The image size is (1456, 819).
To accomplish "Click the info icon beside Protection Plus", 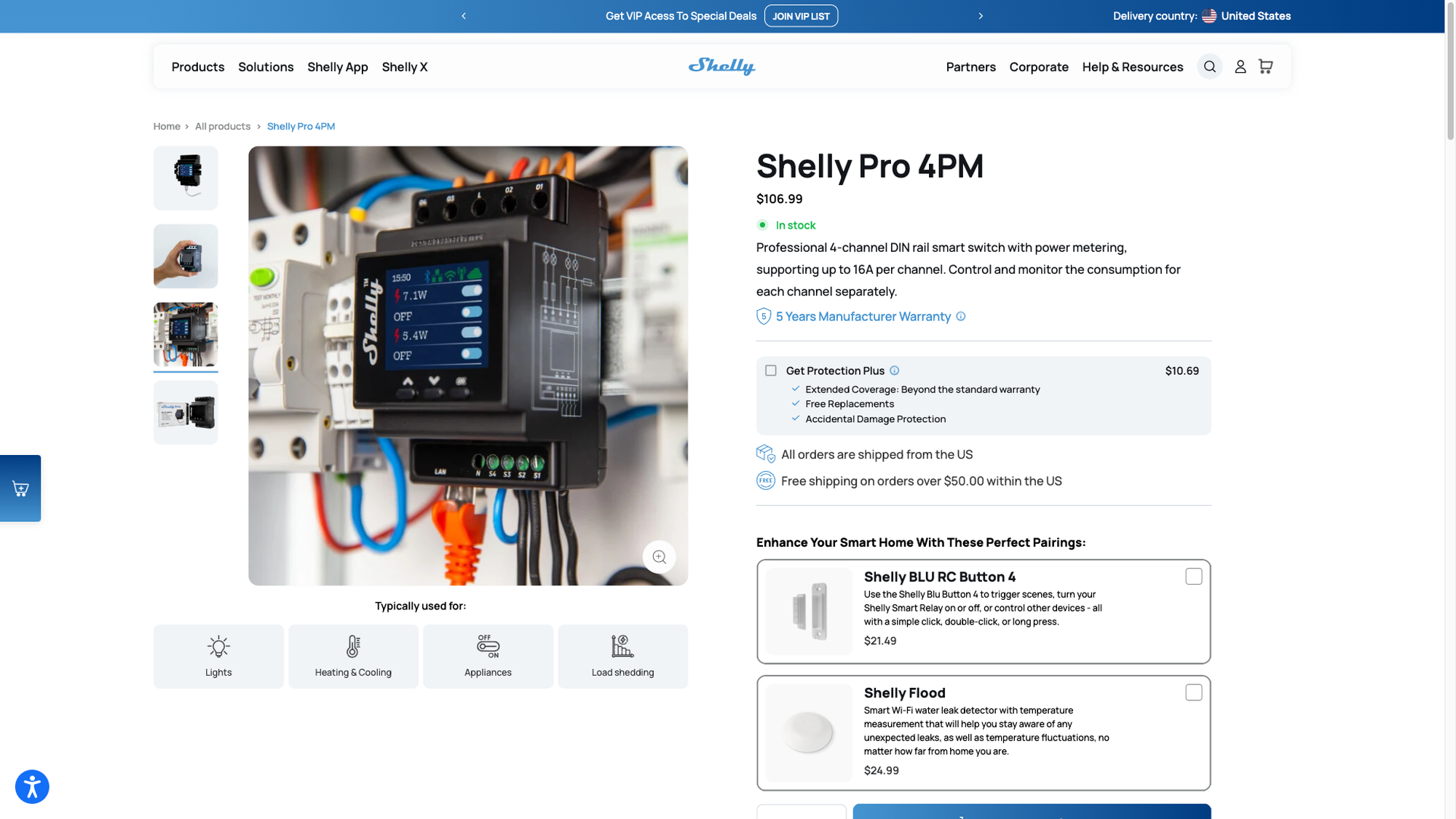I will click(x=894, y=371).
